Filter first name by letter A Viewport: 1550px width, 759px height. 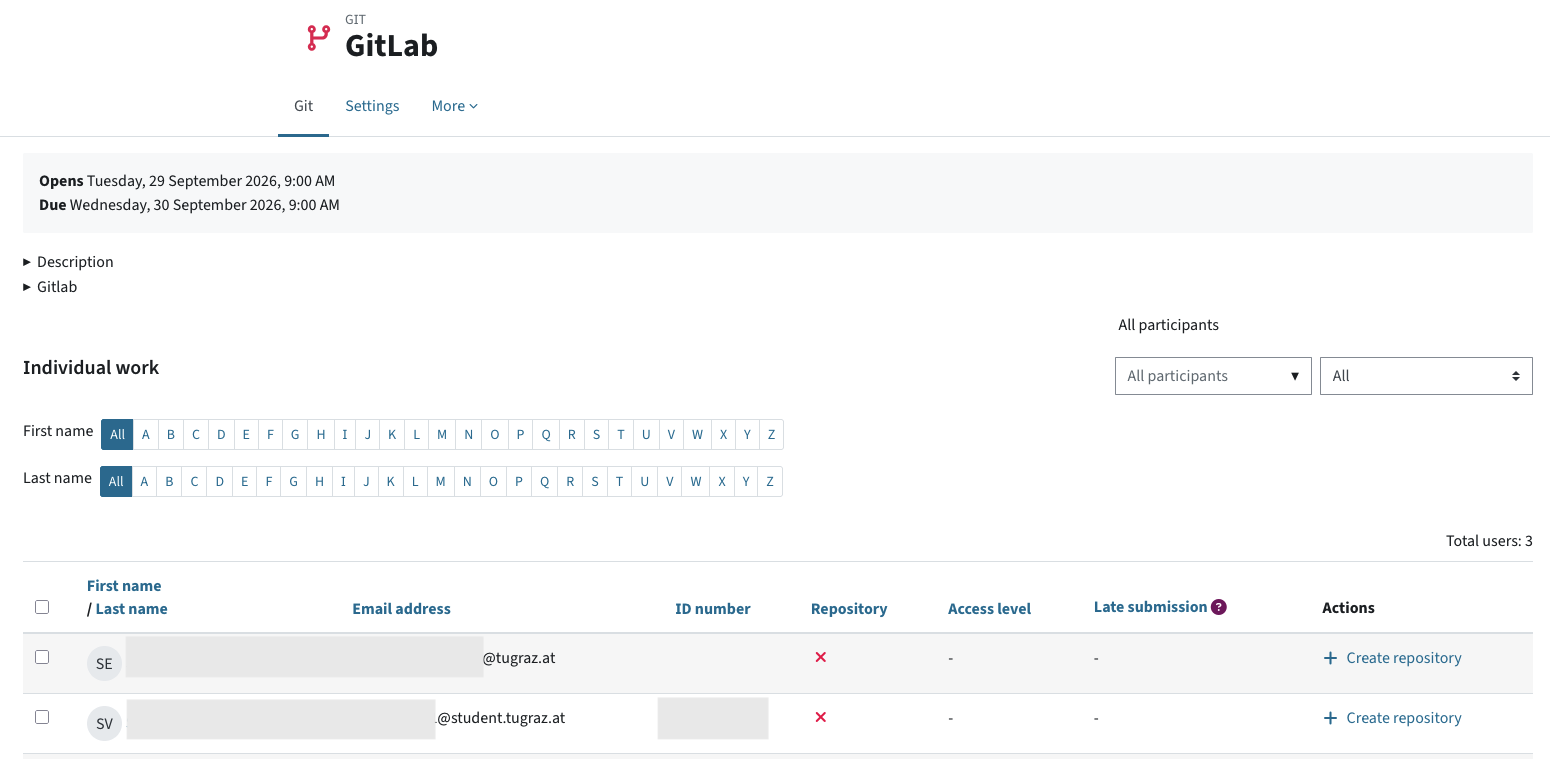tap(146, 434)
